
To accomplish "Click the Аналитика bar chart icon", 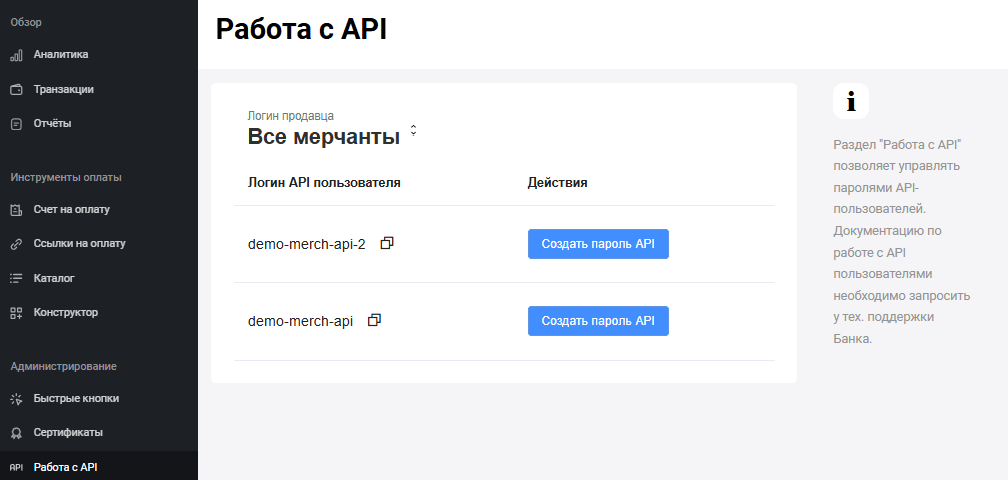I will (16, 55).
